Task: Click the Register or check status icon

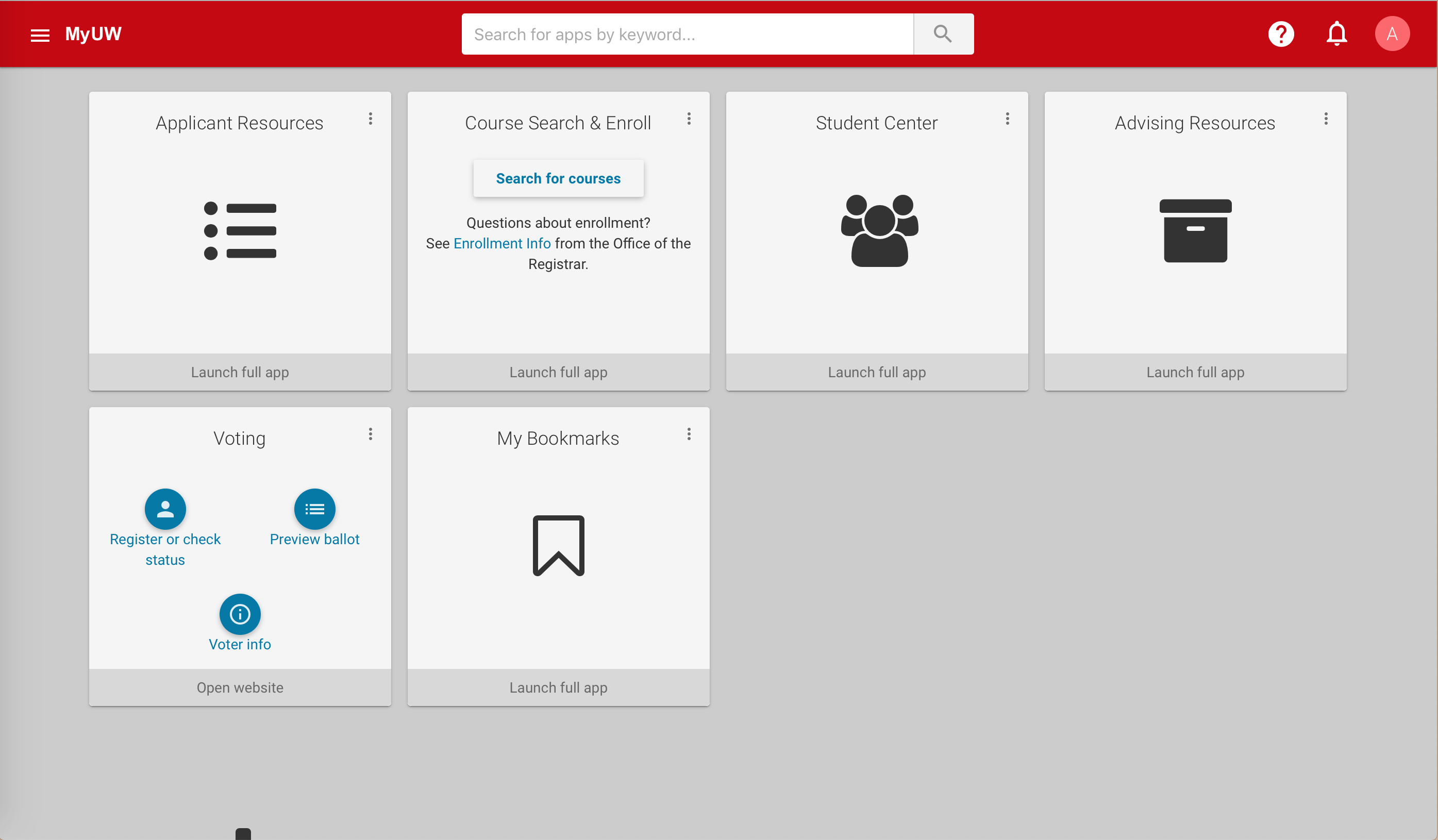Action: pyautogui.click(x=165, y=509)
